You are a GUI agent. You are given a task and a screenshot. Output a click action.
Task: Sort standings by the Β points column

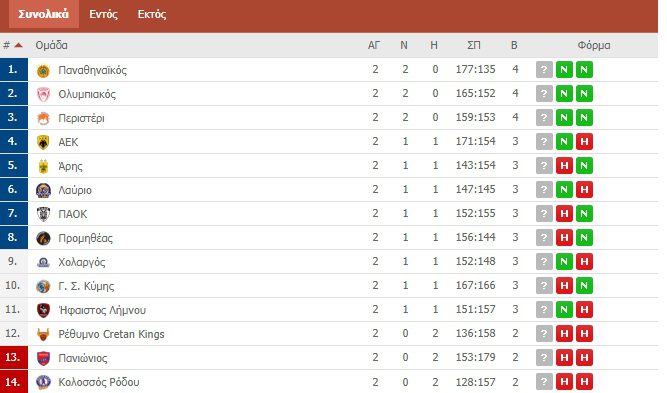pos(514,45)
